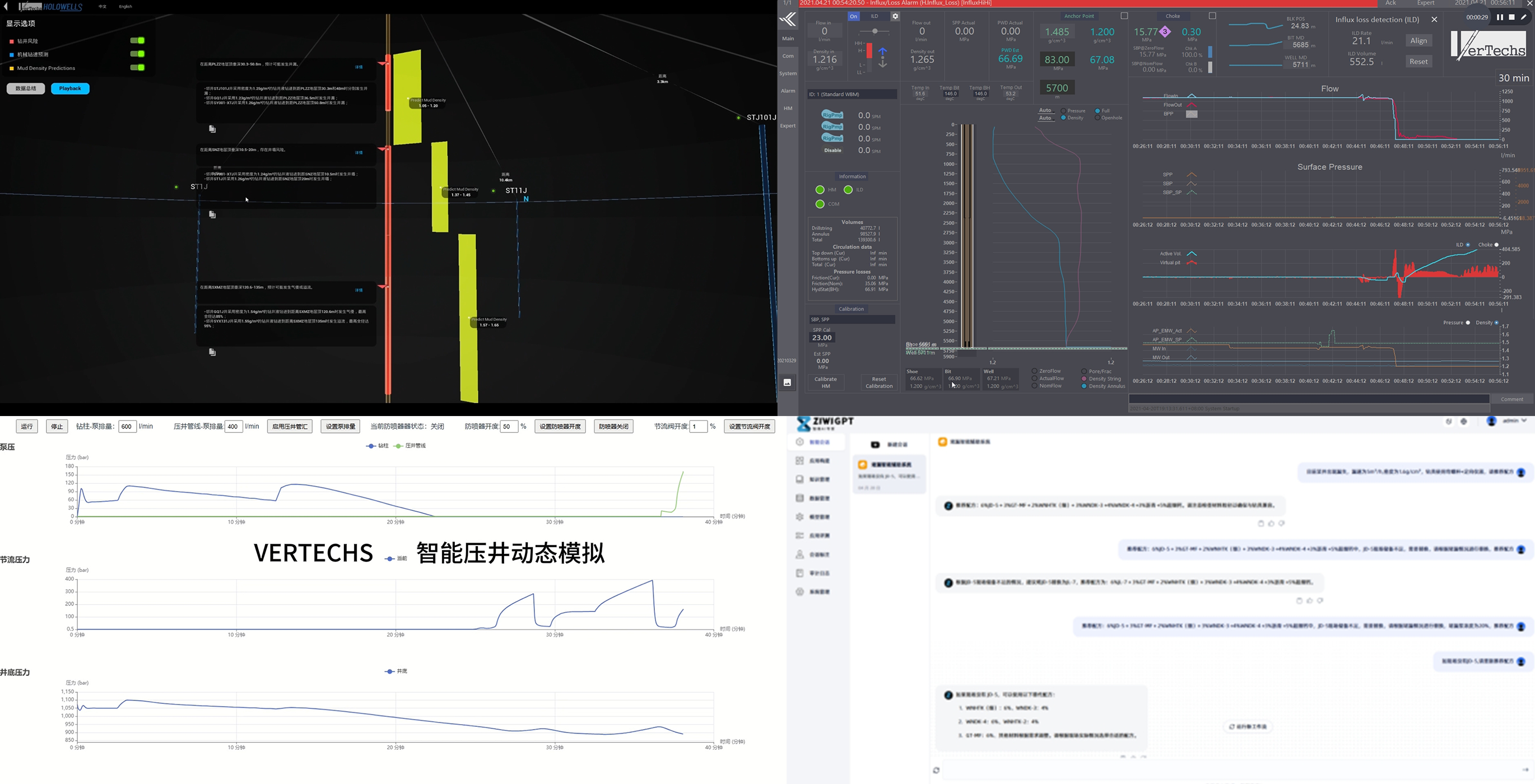The height and width of the screenshot is (784, 1535).
Task: Switch to the Alarm tab in sidebar
Action: 788,91
